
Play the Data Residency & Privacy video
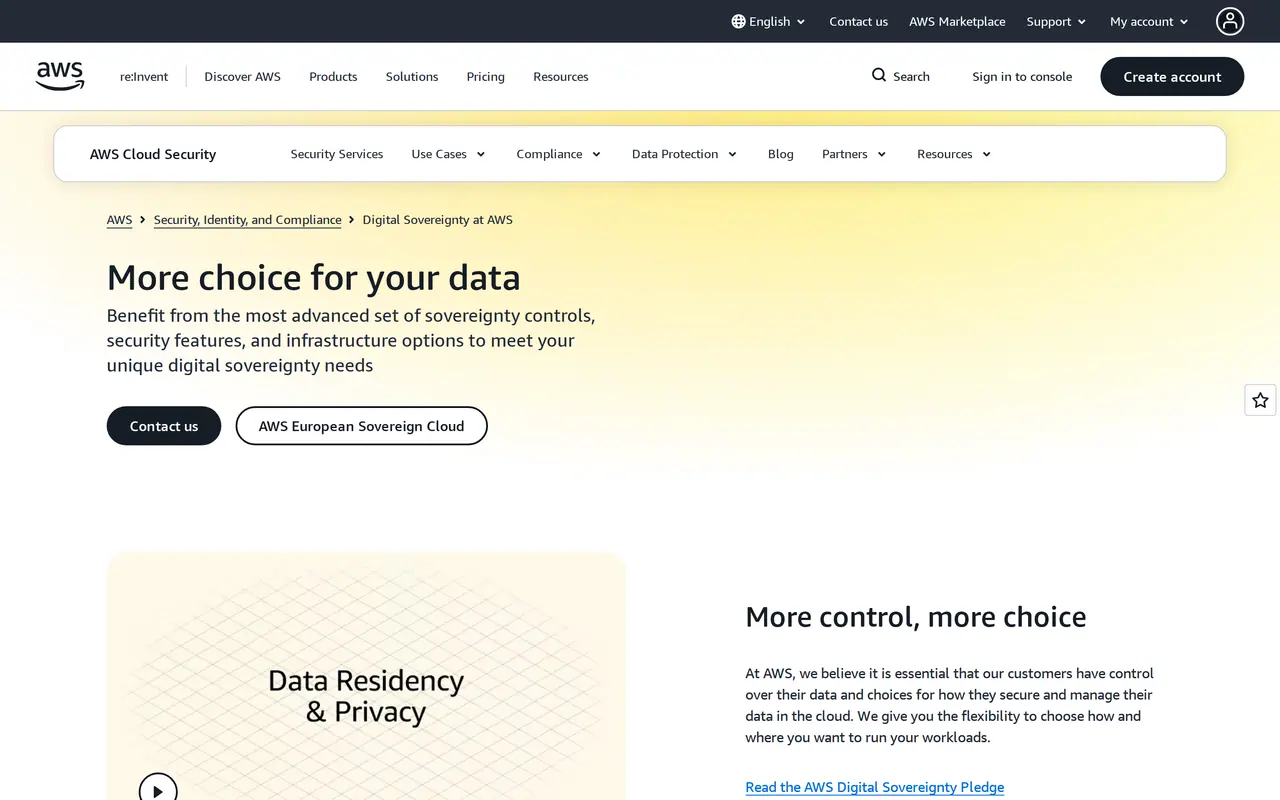coord(158,790)
